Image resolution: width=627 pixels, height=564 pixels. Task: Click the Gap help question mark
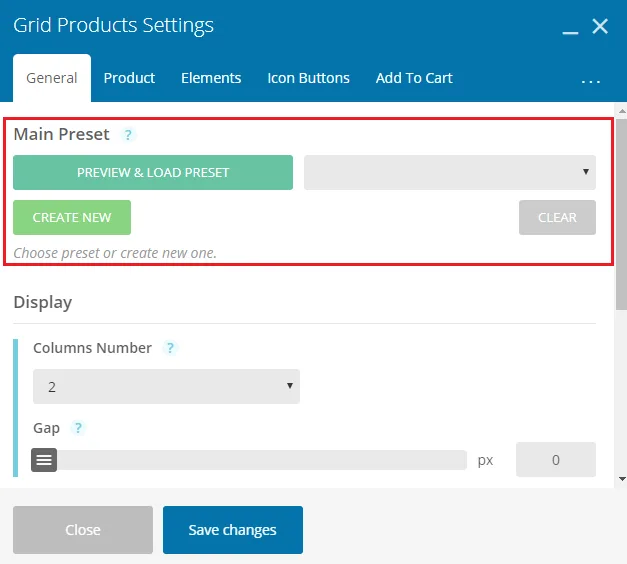coord(78,428)
